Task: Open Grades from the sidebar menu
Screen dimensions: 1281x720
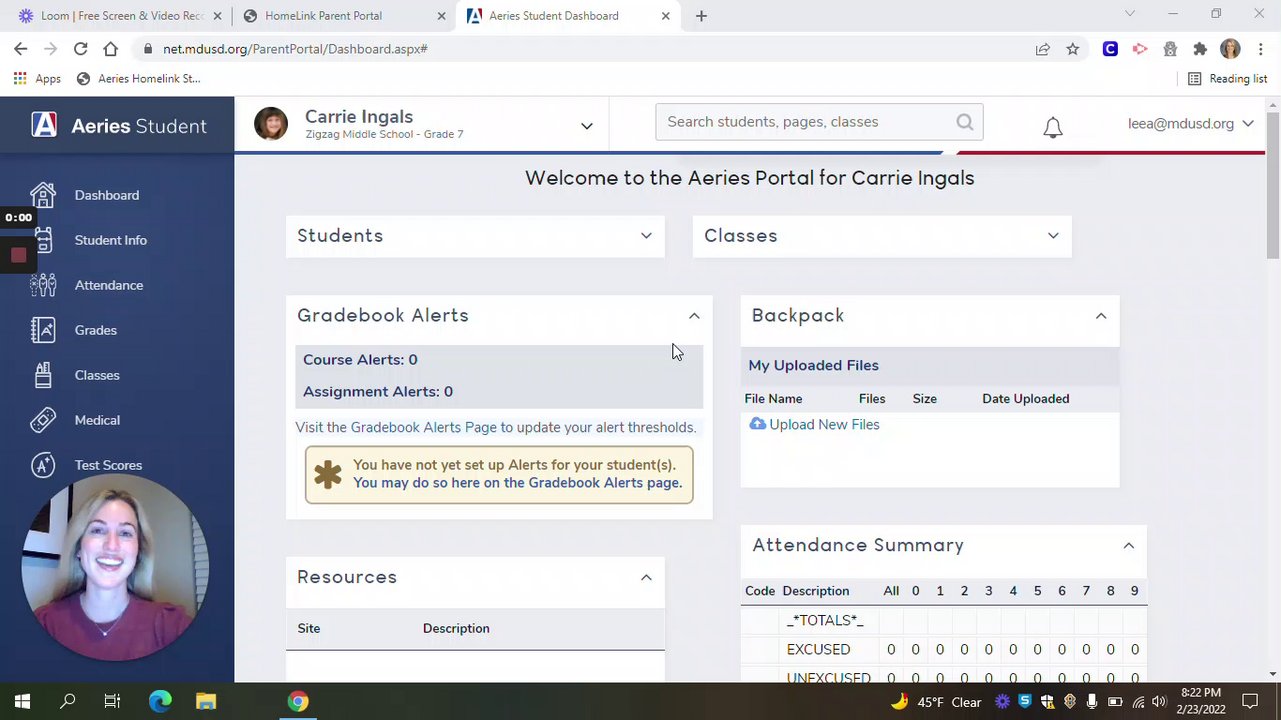Action: click(x=95, y=330)
